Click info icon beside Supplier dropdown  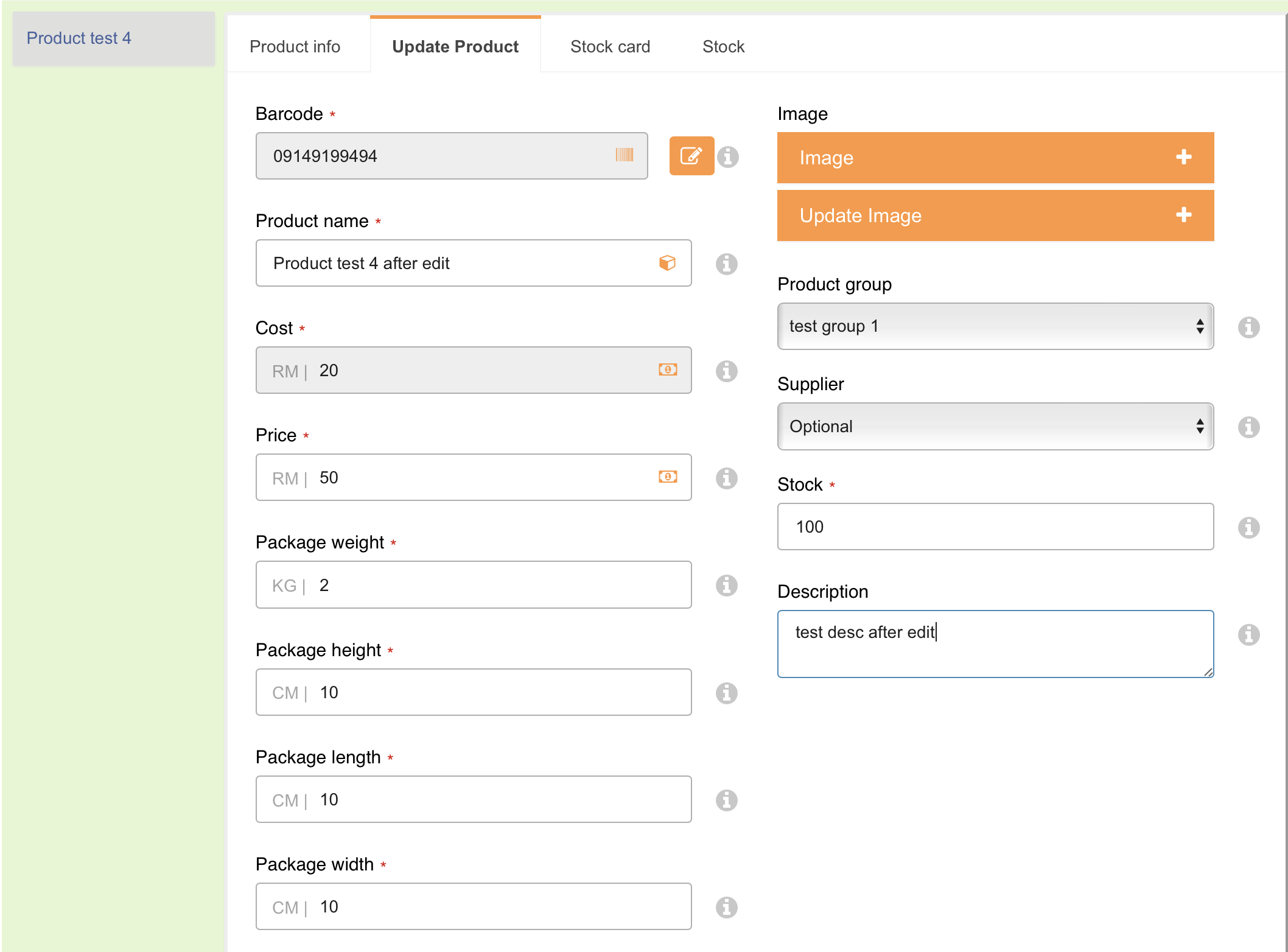click(x=1248, y=427)
